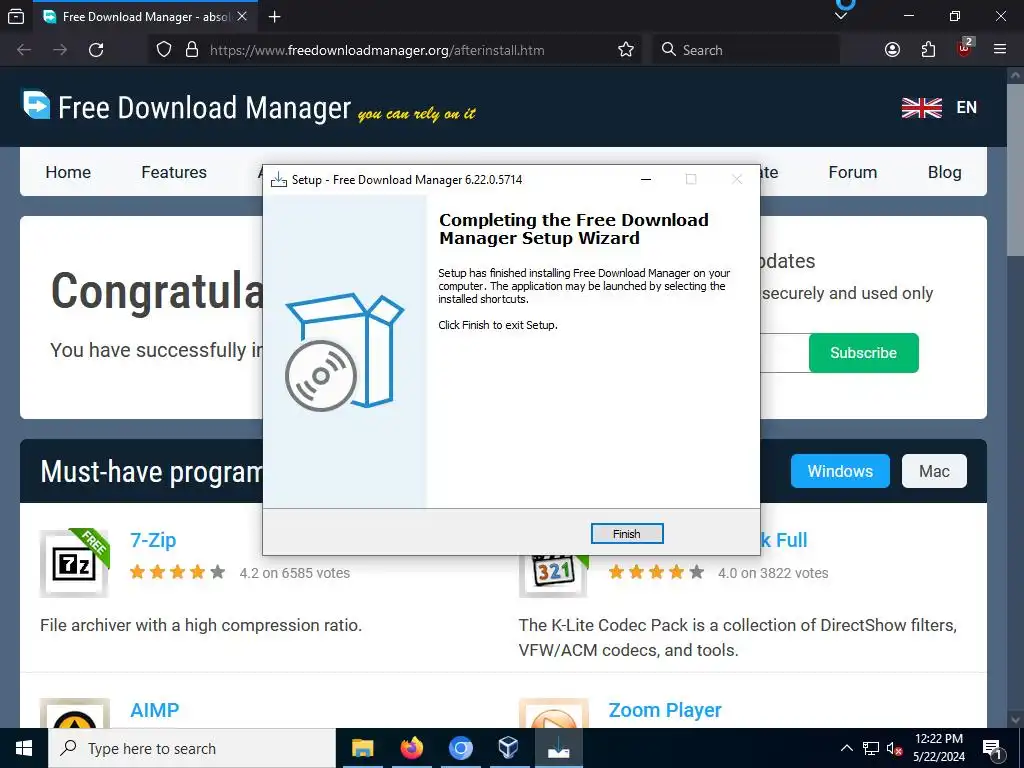This screenshot has width=1024, height=768.
Task: Minimize the Setup wizard window
Action: [x=646, y=180]
